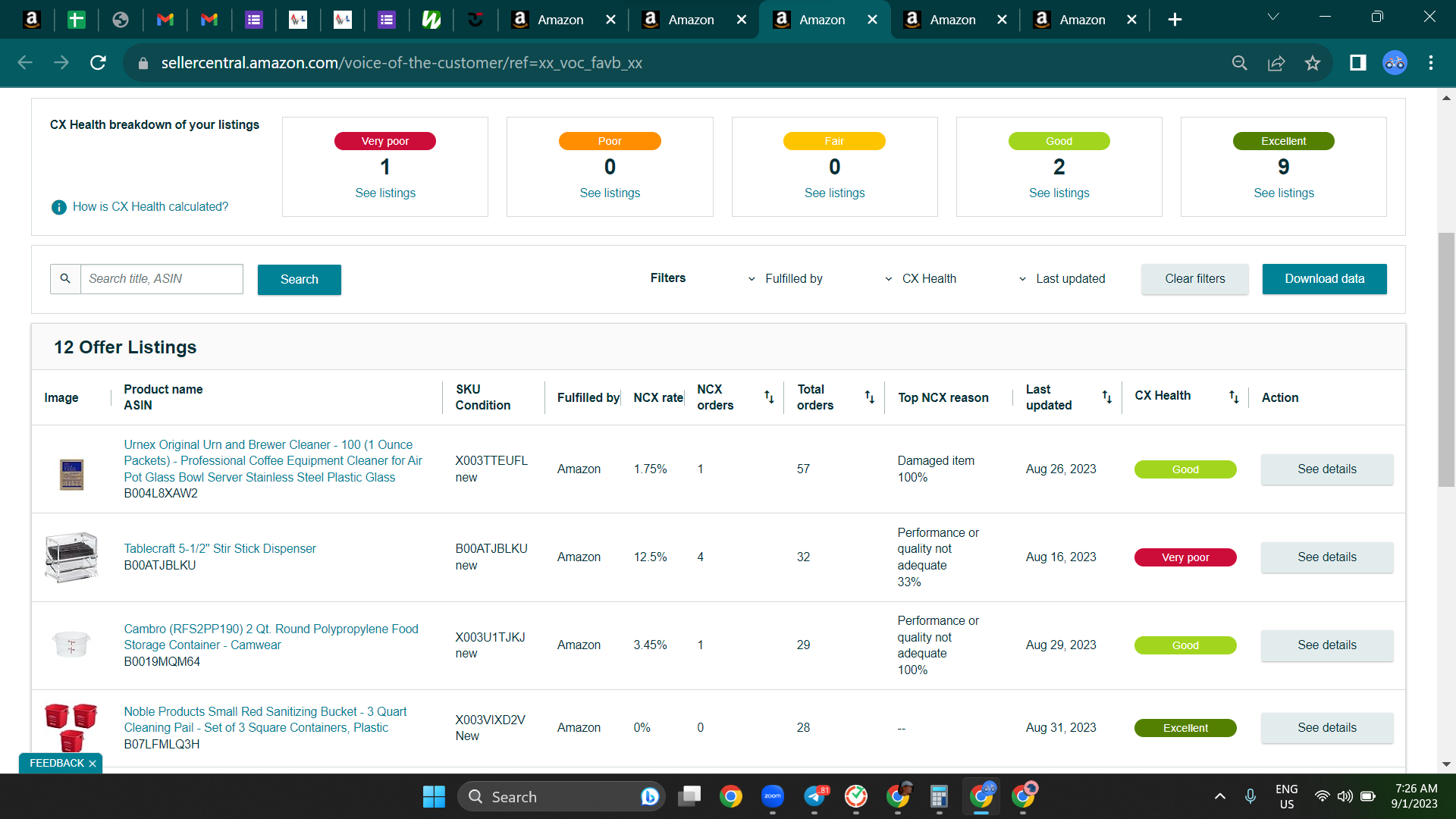This screenshot has height=819, width=1456.
Task: Bookmark this page with the star icon
Action: (1313, 63)
